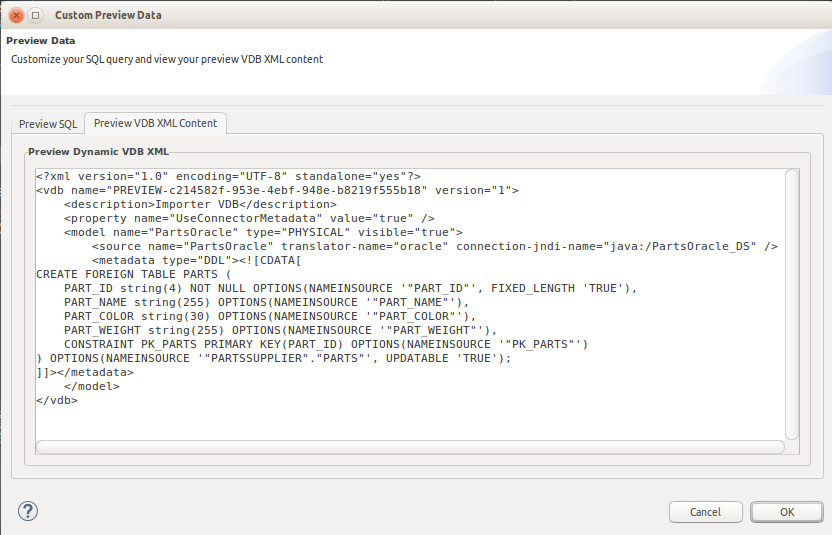The width and height of the screenshot is (832, 535).
Task: Click the horizontal scrollbar under the XML text
Action: pyautogui.click(x=410, y=447)
